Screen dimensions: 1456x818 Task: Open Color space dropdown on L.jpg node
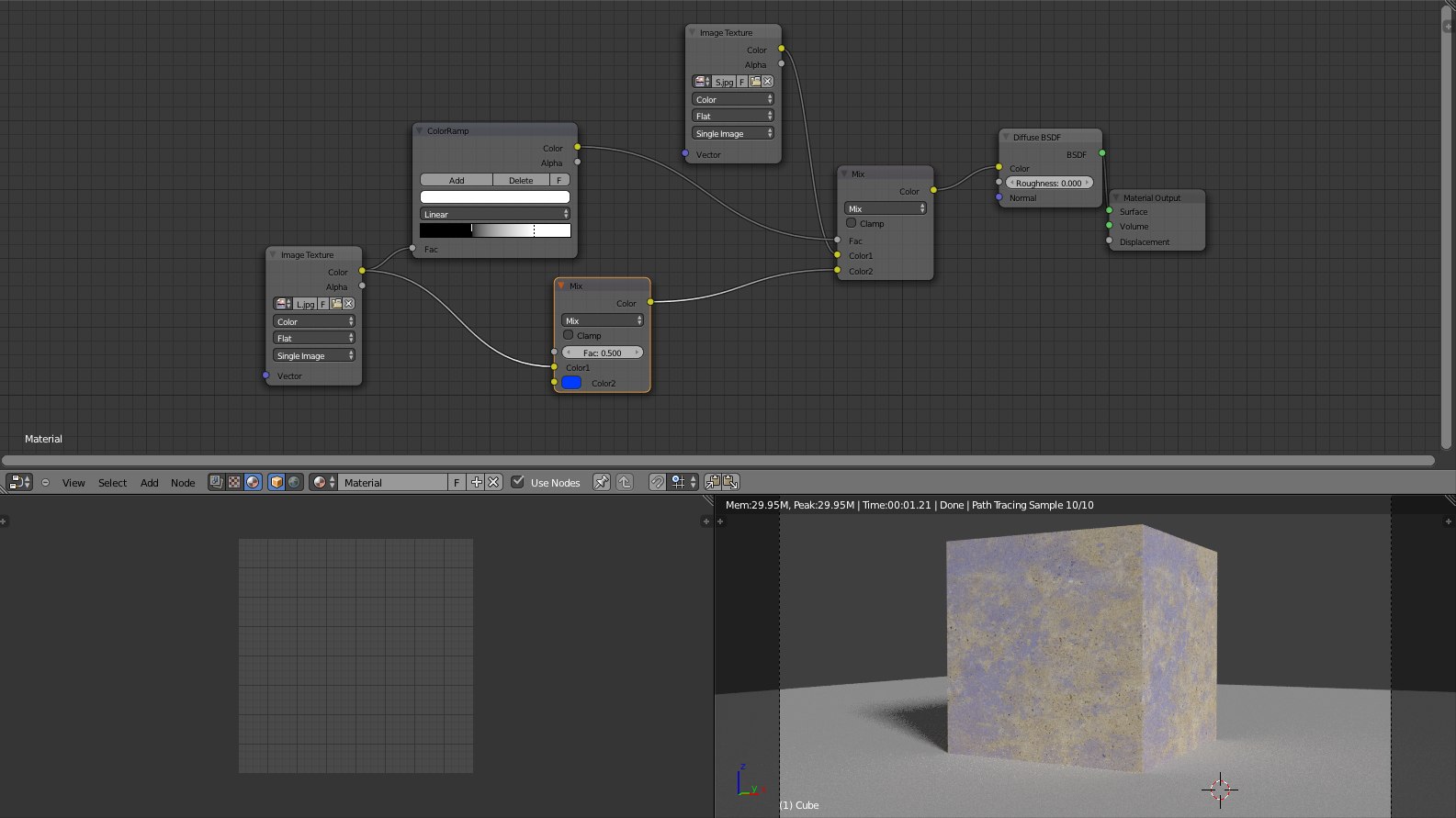(x=314, y=321)
